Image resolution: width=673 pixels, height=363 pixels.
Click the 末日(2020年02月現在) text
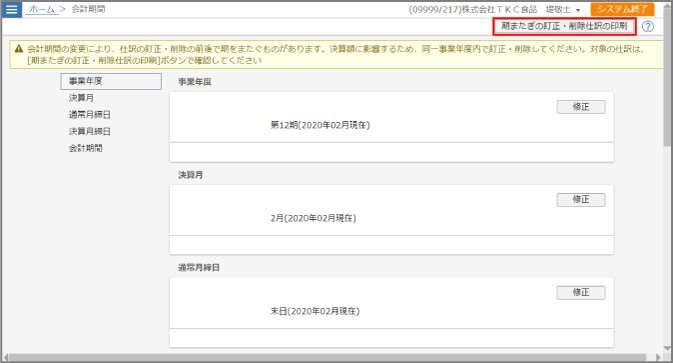(315, 311)
